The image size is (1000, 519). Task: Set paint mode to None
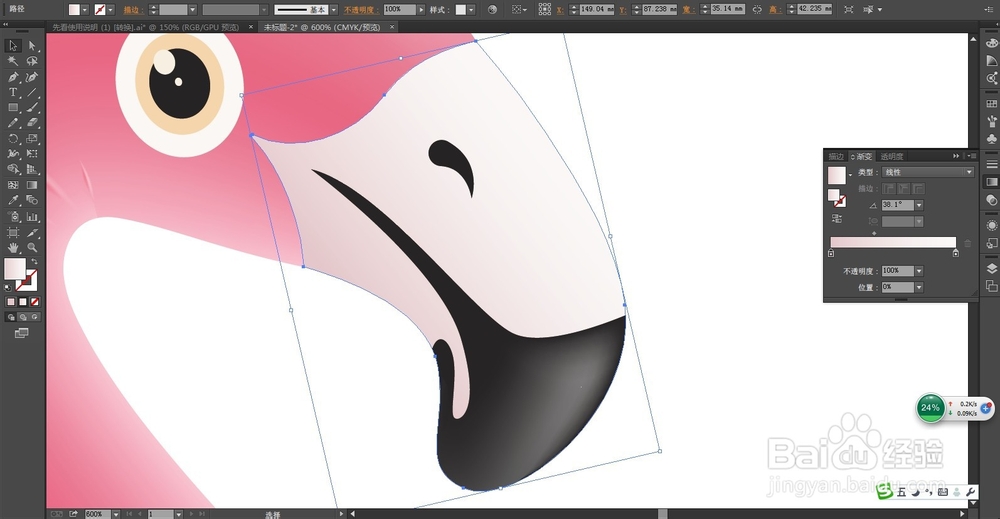tap(35, 302)
